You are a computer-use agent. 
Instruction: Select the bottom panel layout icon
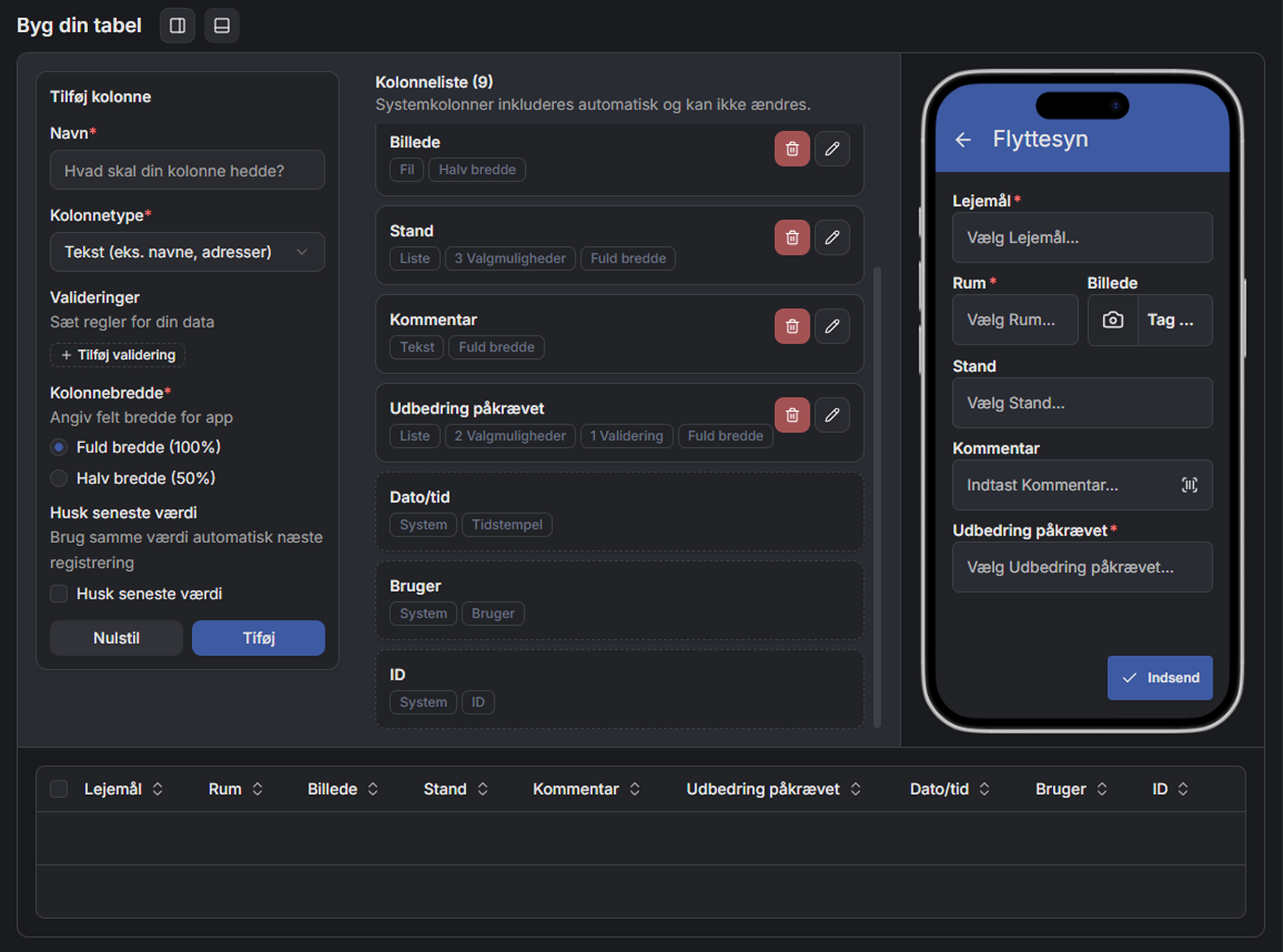(221, 26)
